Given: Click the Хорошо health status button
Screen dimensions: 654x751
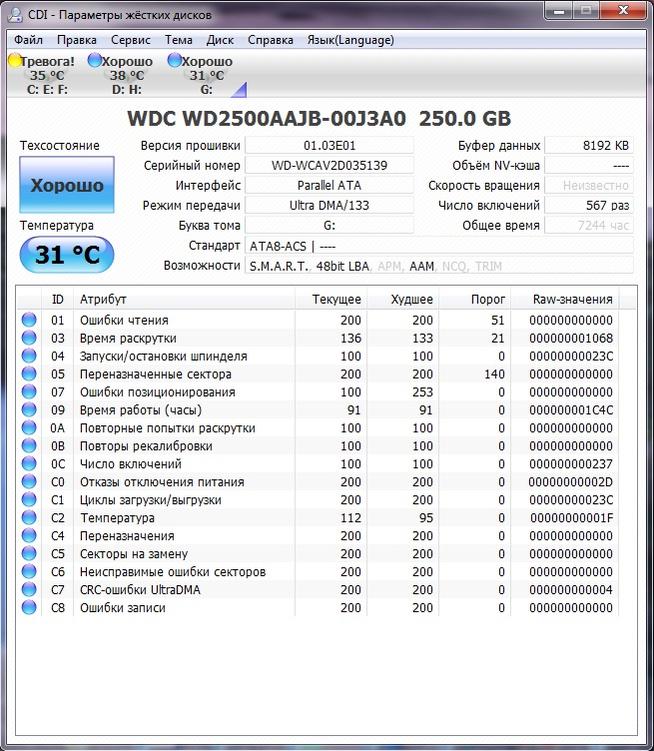Looking at the screenshot, I should tap(67, 185).
